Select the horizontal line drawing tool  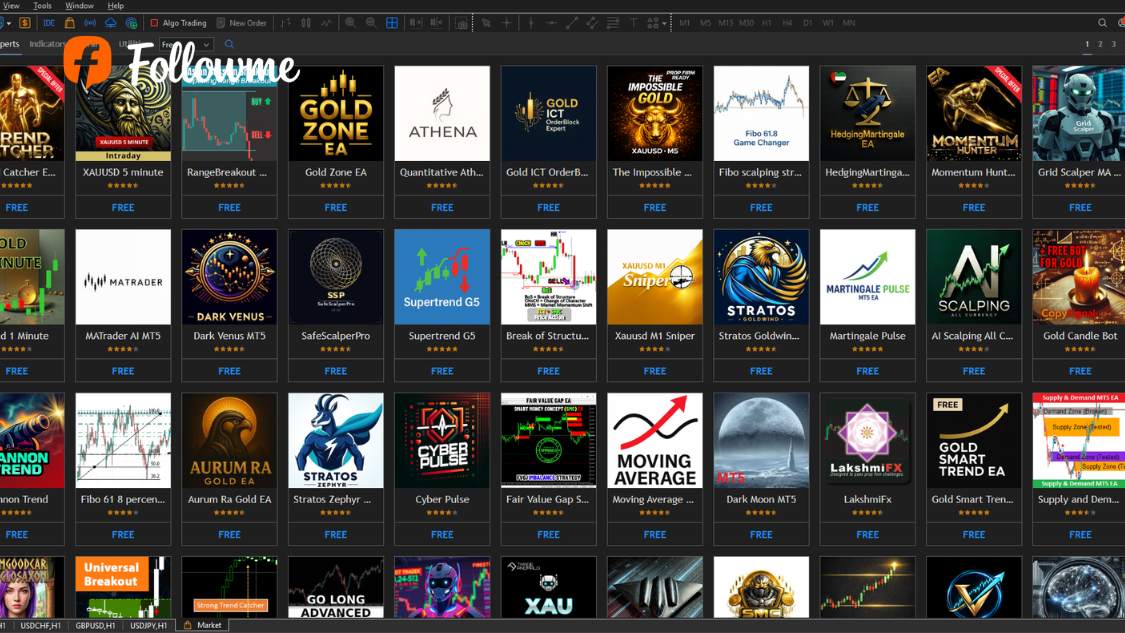(x=551, y=23)
